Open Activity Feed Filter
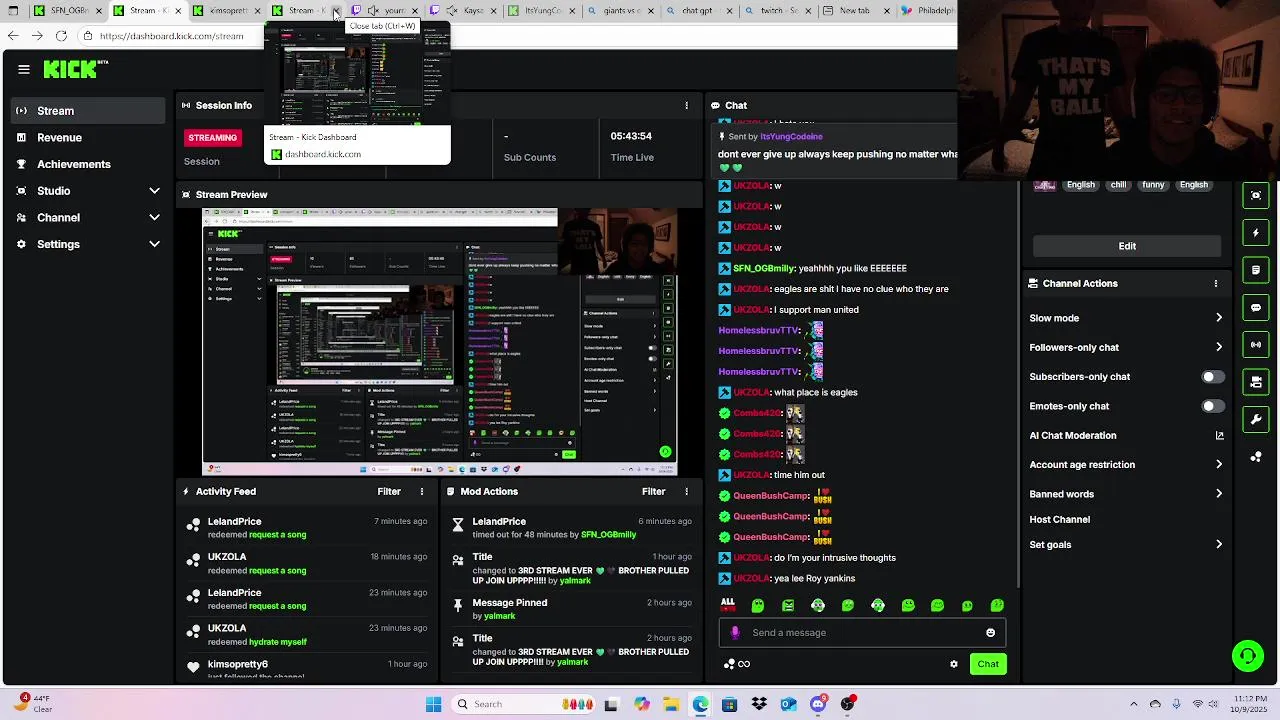The width and height of the screenshot is (1280, 720). tap(389, 491)
